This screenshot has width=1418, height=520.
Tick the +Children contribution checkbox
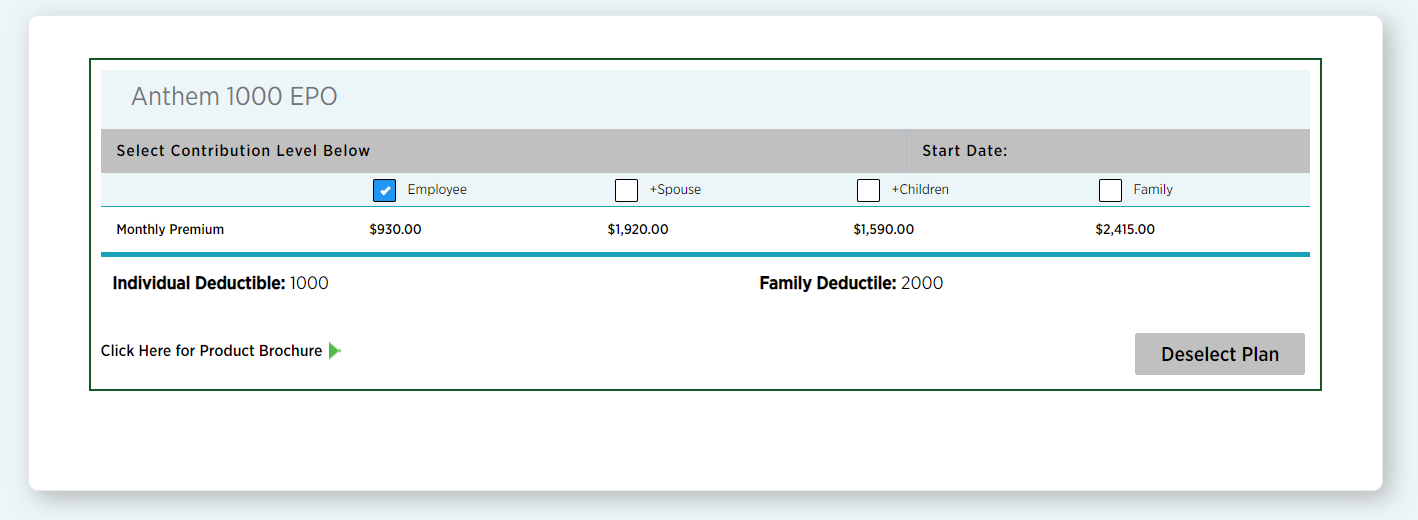point(868,190)
